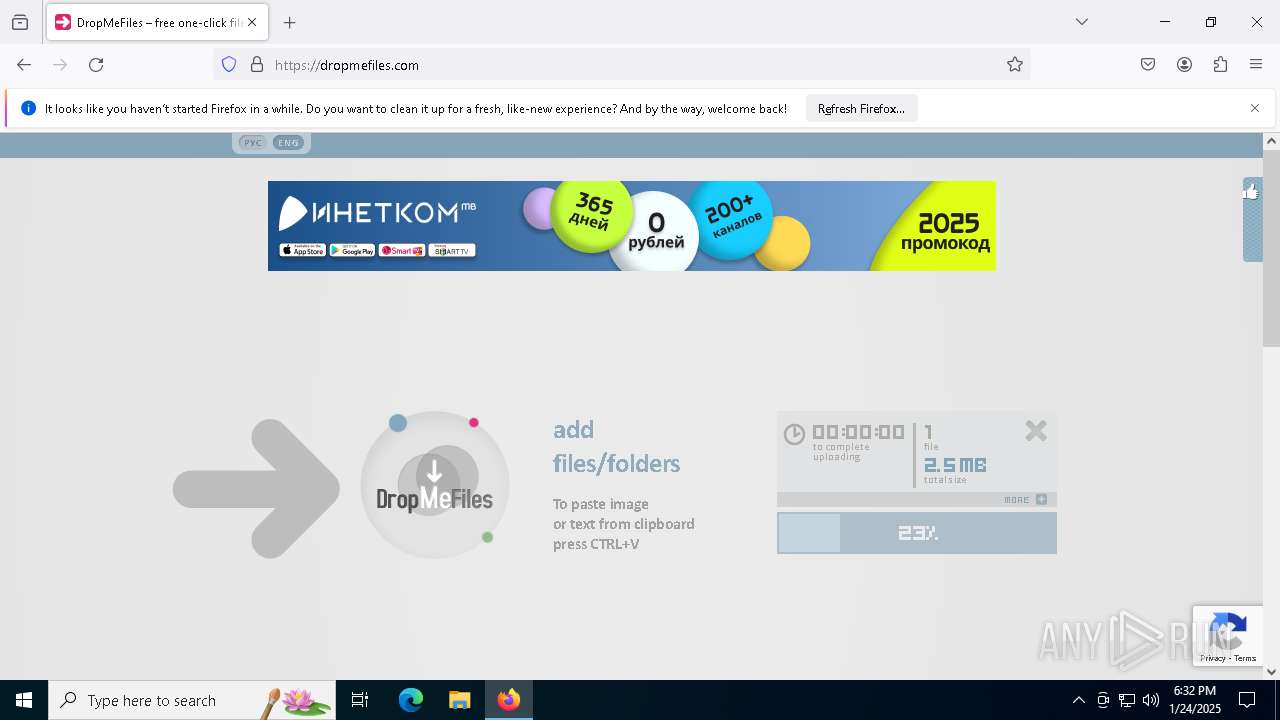Close the DropMeFiles tab
The height and width of the screenshot is (720, 1280).
252,22
